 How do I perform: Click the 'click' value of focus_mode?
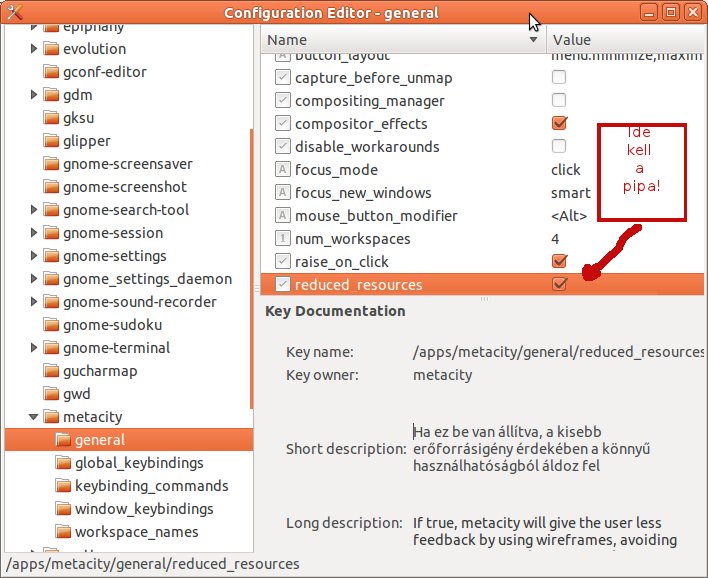click(x=565, y=170)
